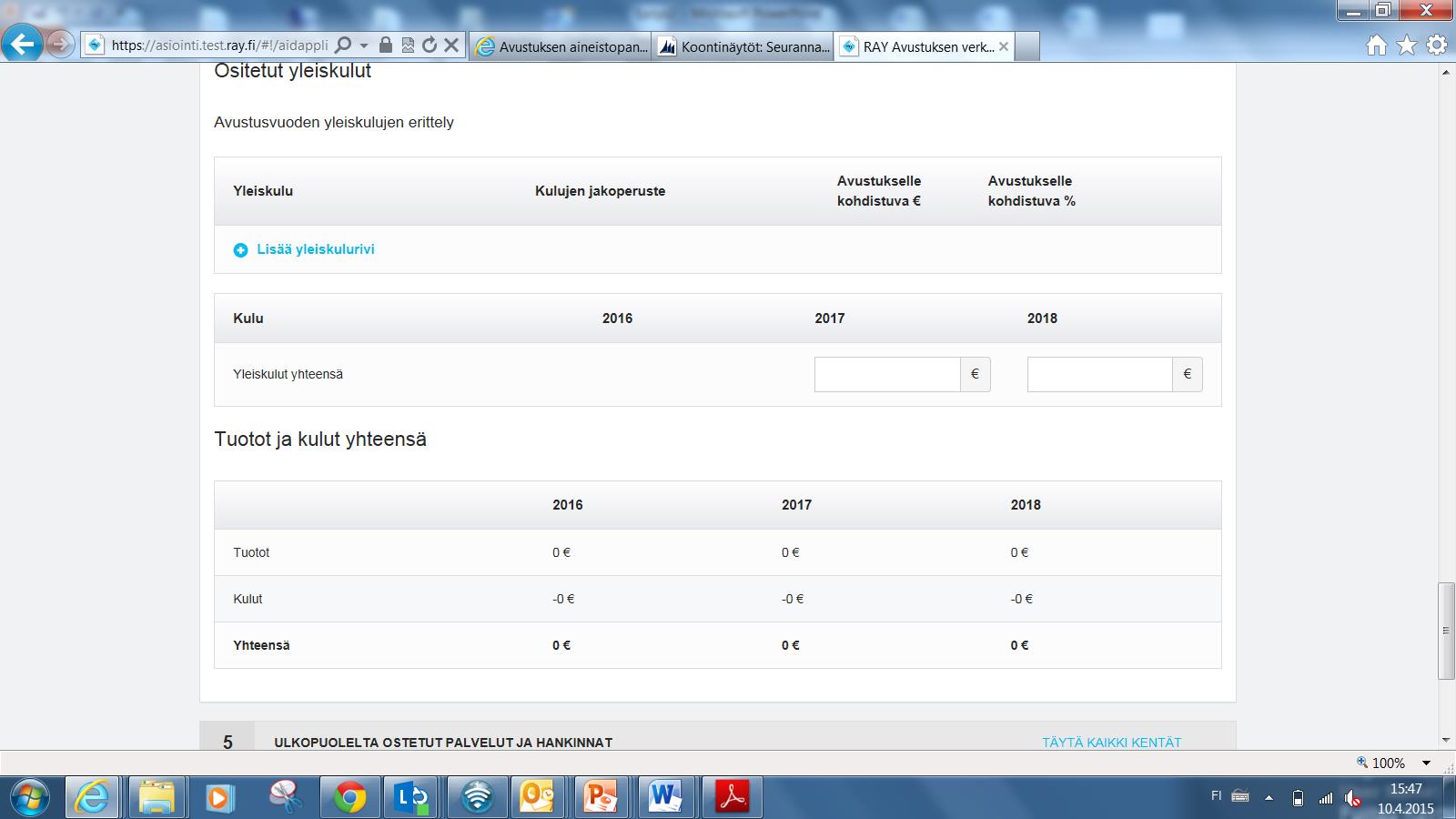
Task: Click the muted volume tray icon
Action: [x=1353, y=798]
